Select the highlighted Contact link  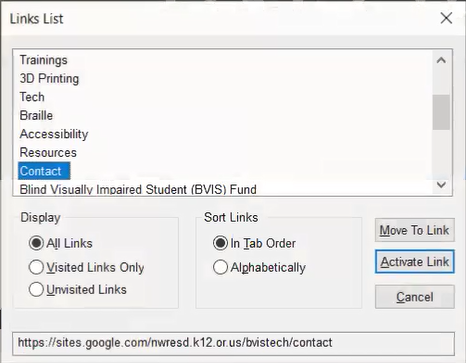(x=44, y=171)
